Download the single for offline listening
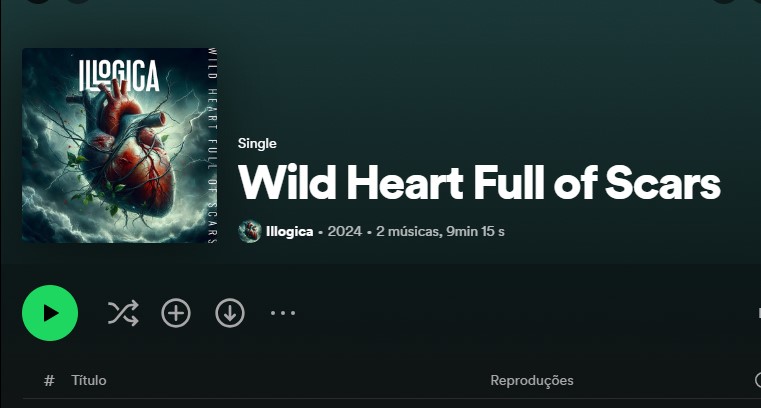Viewport: 761px width, 408px height. [230, 313]
